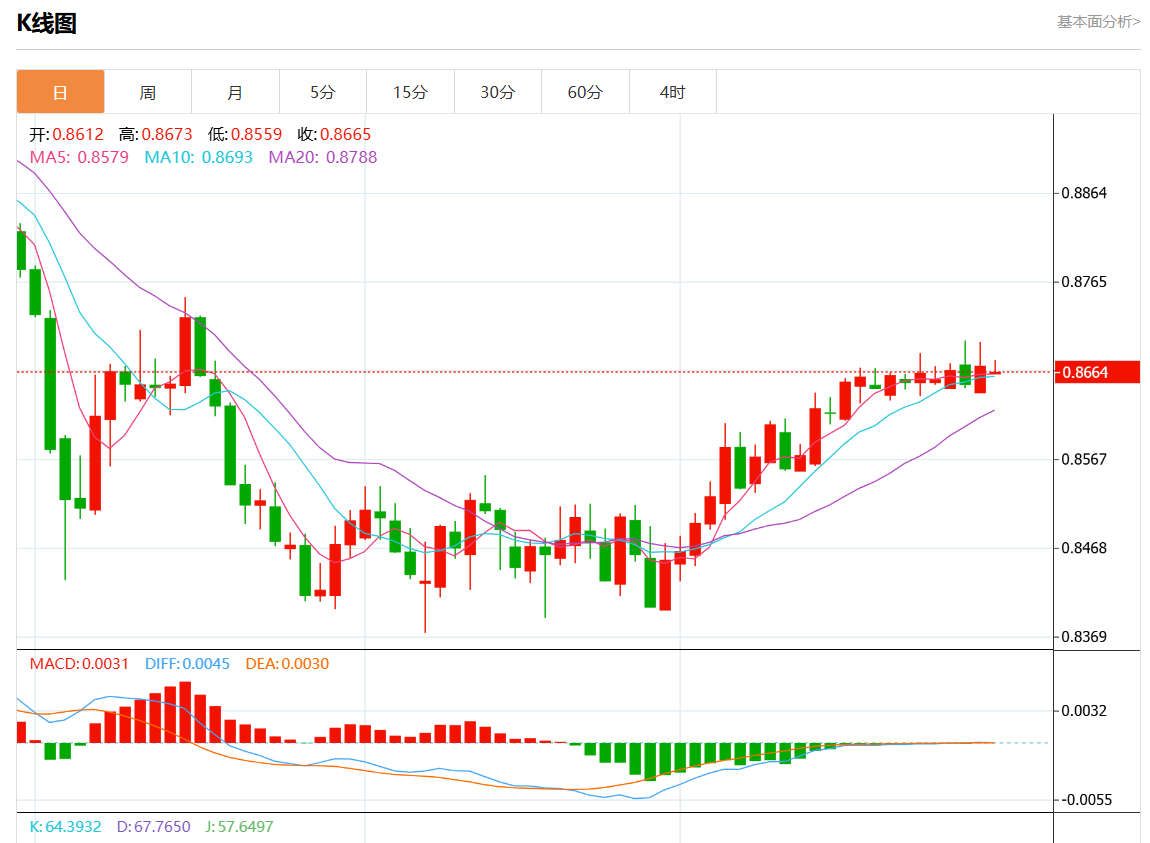The height and width of the screenshot is (843, 1150).
Task: Click the MA10 indicator label
Action: pos(198,157)
